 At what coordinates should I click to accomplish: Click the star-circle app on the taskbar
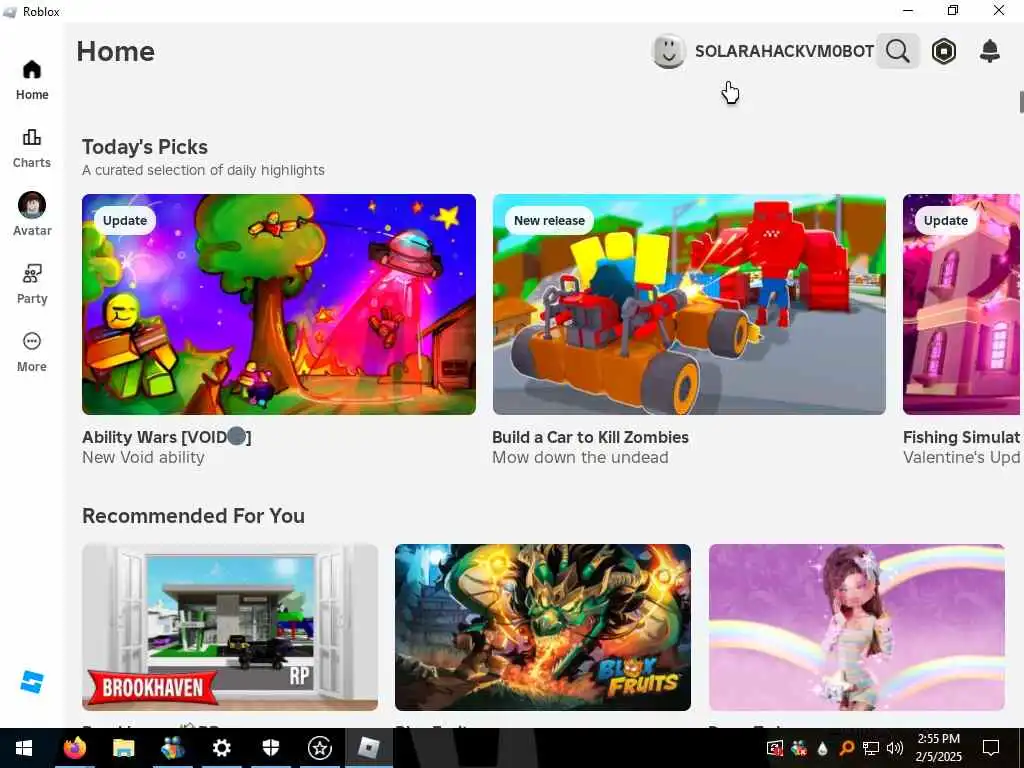pos(319,748)
